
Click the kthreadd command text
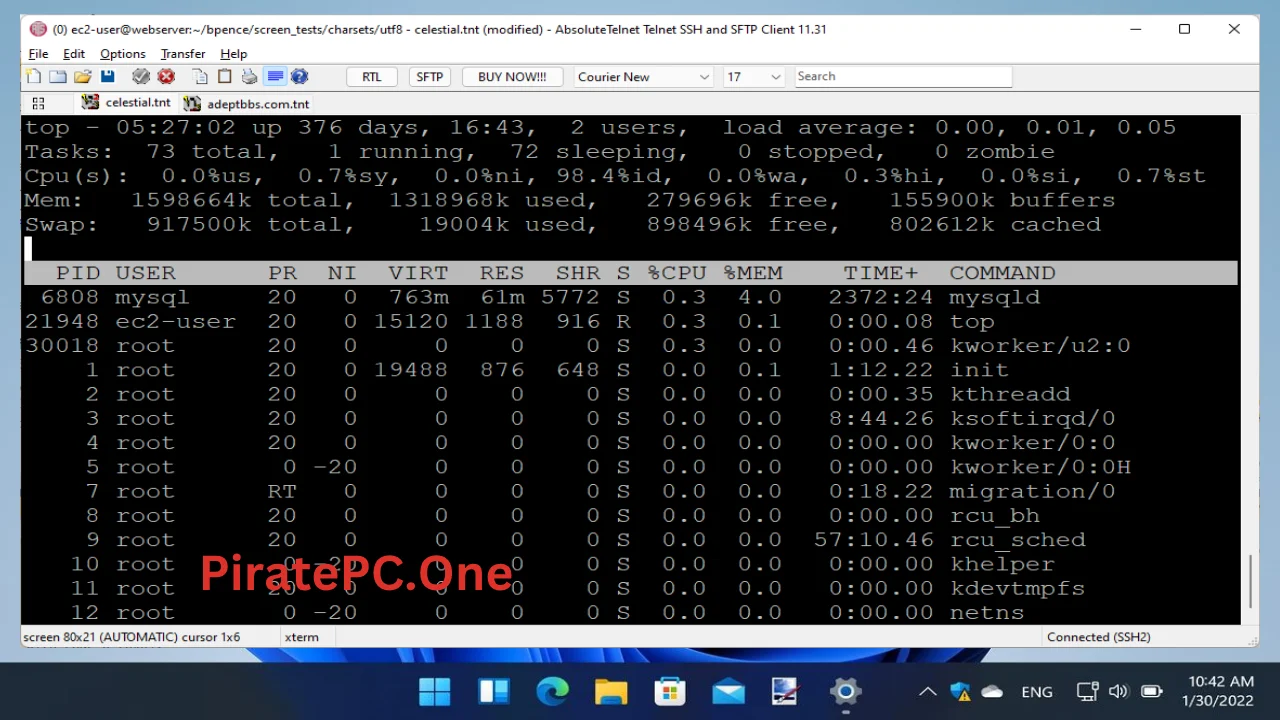pos(1010,394)
